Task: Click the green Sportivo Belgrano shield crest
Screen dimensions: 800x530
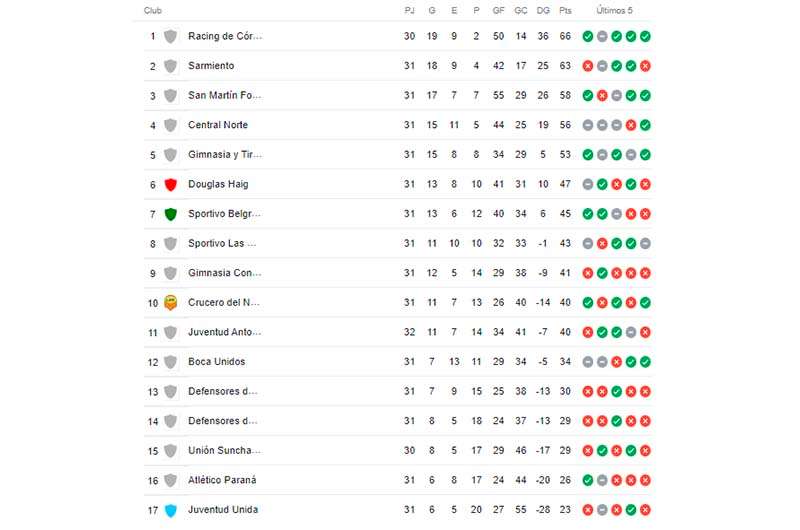Action: tap(170, 214)
